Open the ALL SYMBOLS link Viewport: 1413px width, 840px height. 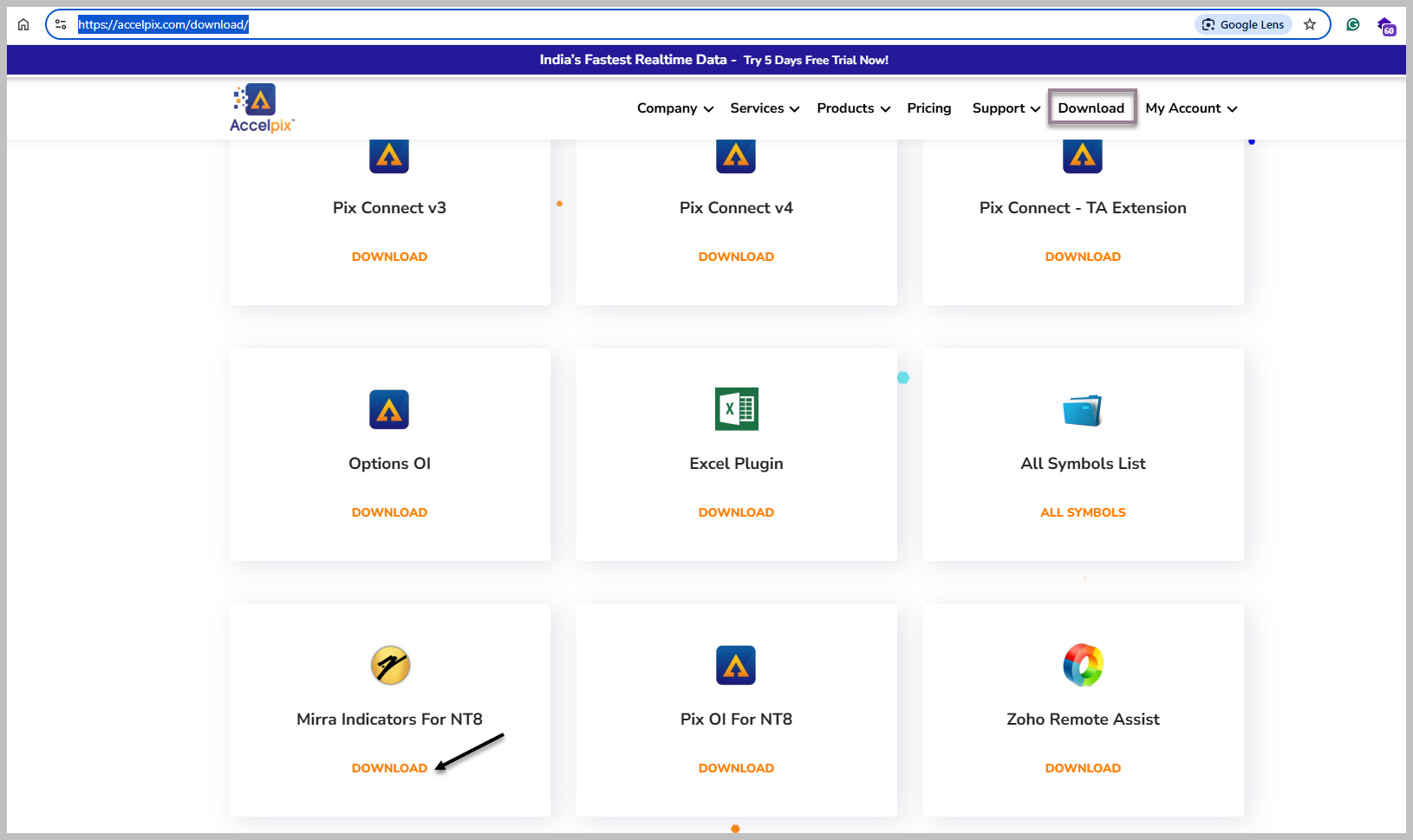1083,512
